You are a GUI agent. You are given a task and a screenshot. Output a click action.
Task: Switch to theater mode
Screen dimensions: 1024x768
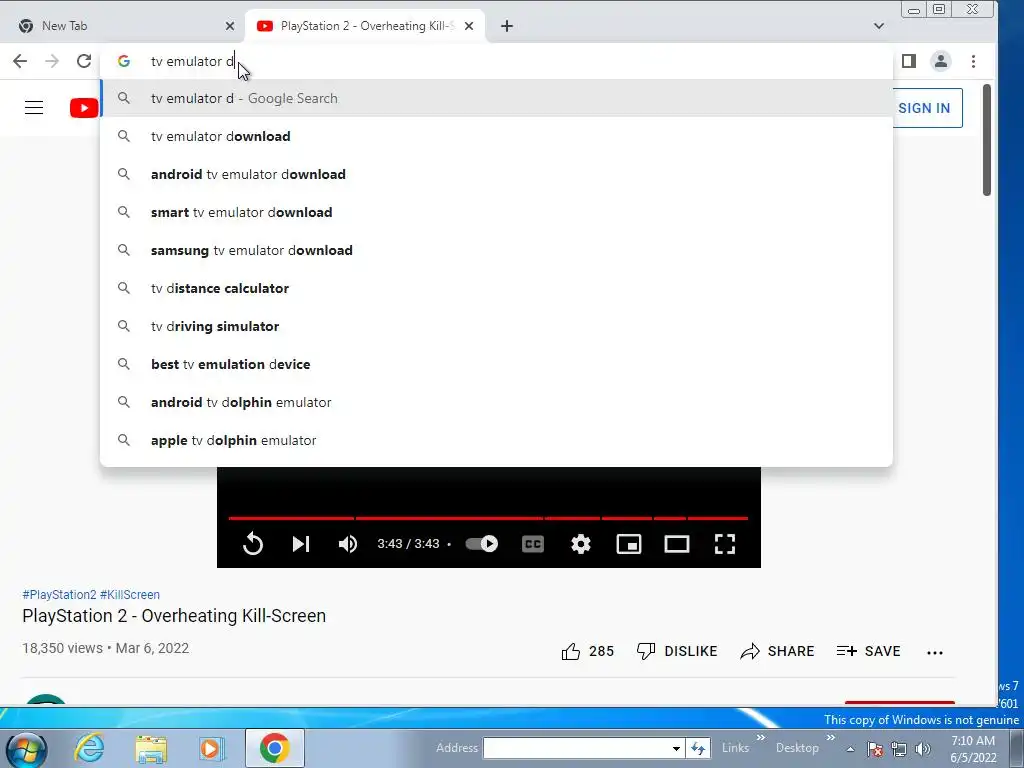pyautogui.click(x=677, y=544)
